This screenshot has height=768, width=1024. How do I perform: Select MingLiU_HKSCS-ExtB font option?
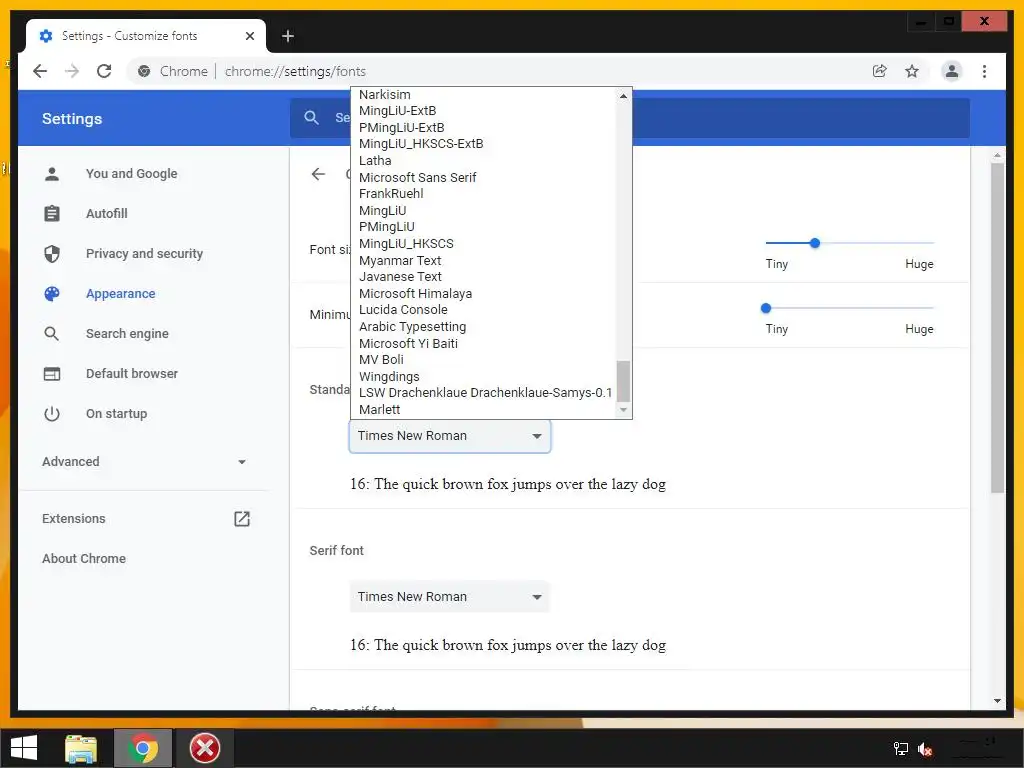tap(483, 144)
